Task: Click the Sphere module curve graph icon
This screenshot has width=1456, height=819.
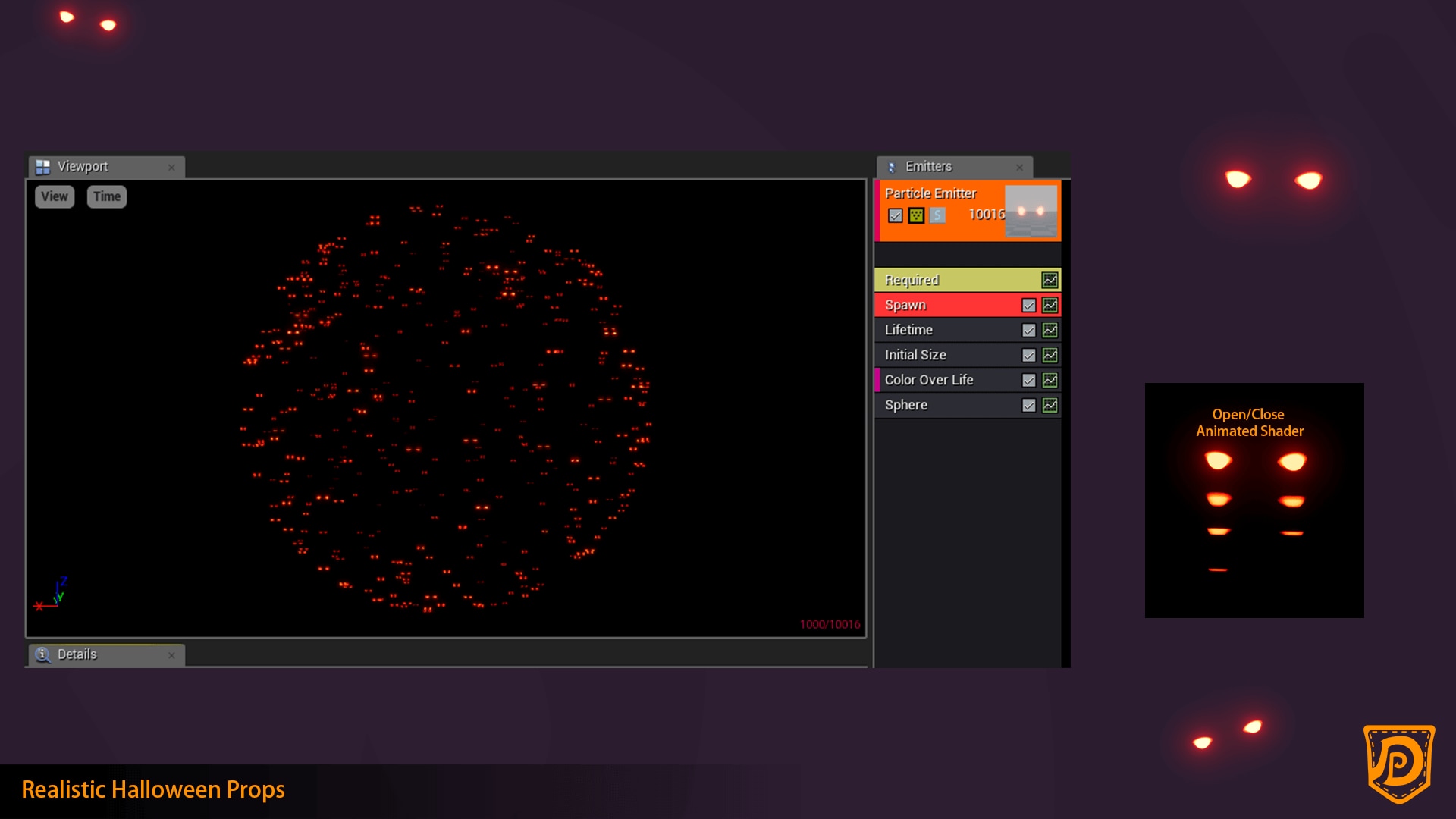Action: pyautogui.click(x=1050, y=405)
